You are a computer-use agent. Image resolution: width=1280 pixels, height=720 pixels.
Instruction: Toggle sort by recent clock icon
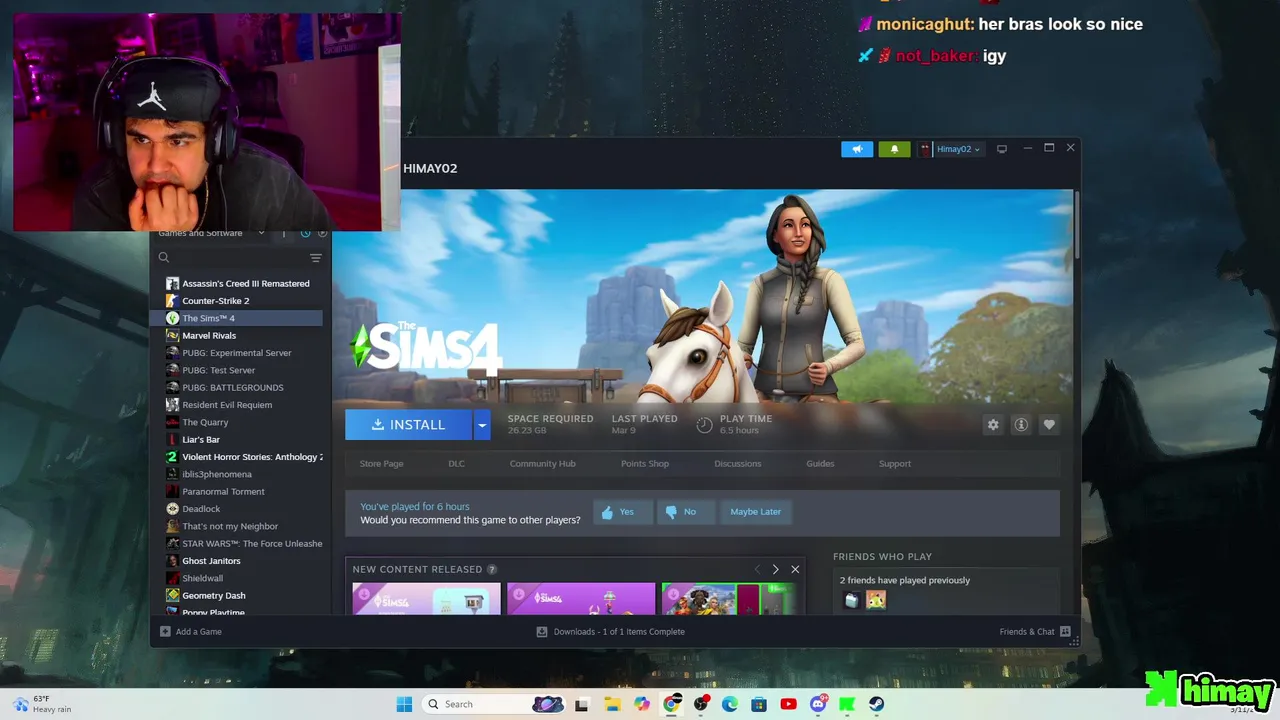(x=306, y=233)
